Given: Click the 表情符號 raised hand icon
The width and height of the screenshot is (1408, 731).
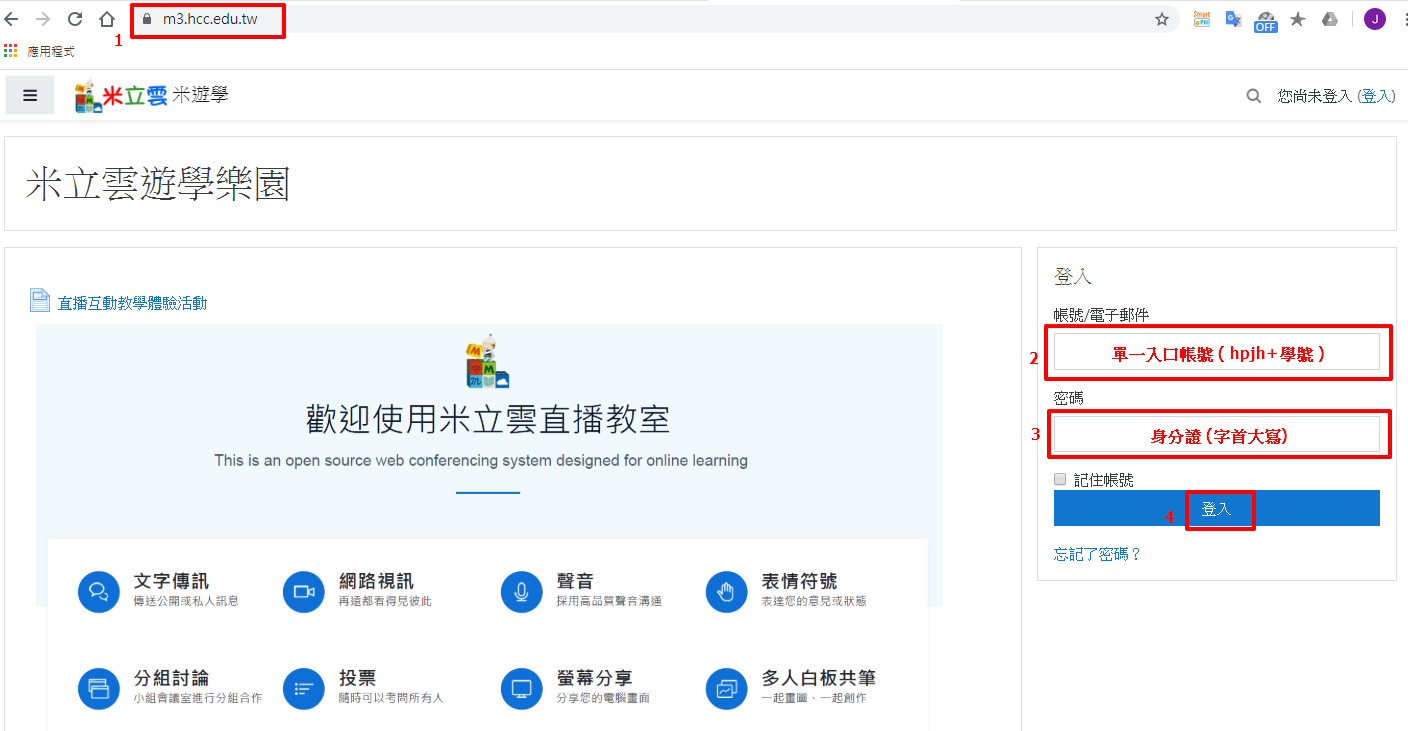Looking at the screenshot, I should [727, 591].
